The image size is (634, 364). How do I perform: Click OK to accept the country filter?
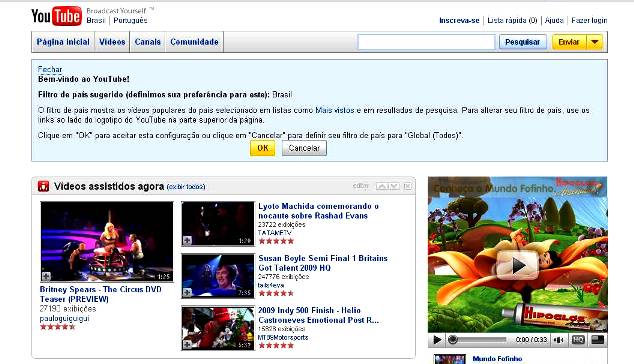point(263,148)
